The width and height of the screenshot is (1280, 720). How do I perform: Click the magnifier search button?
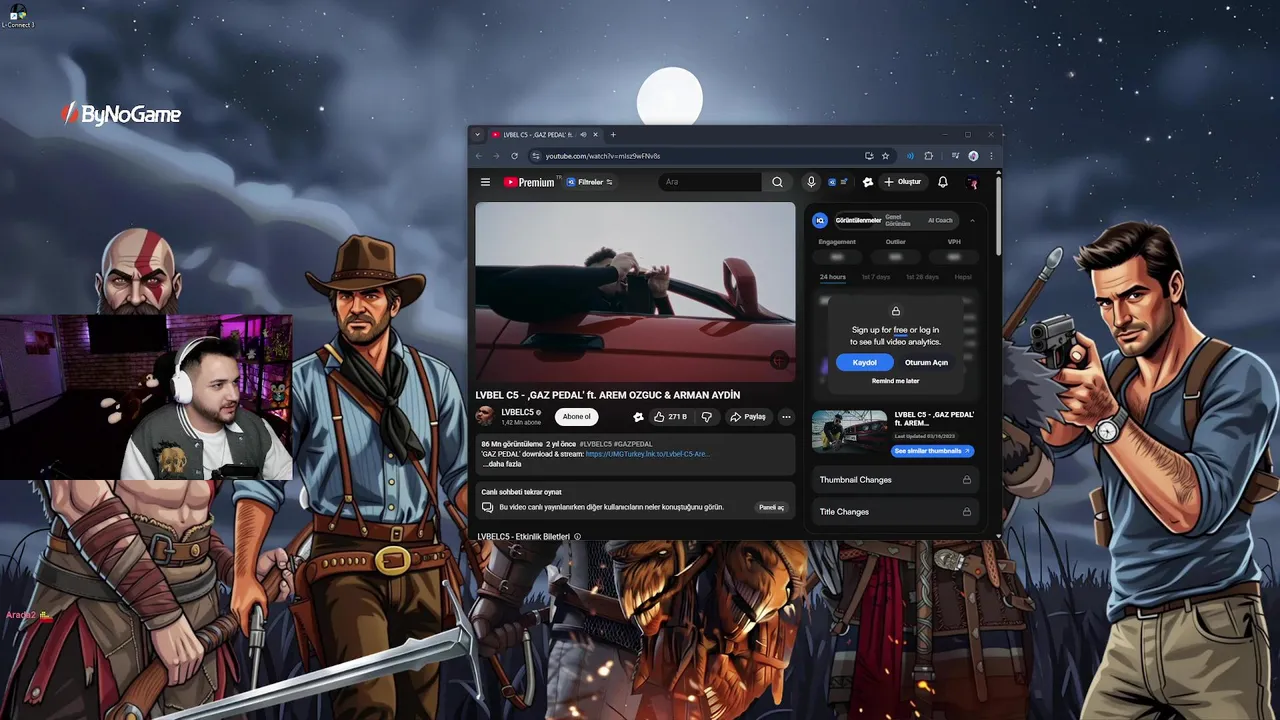[777, 182]
